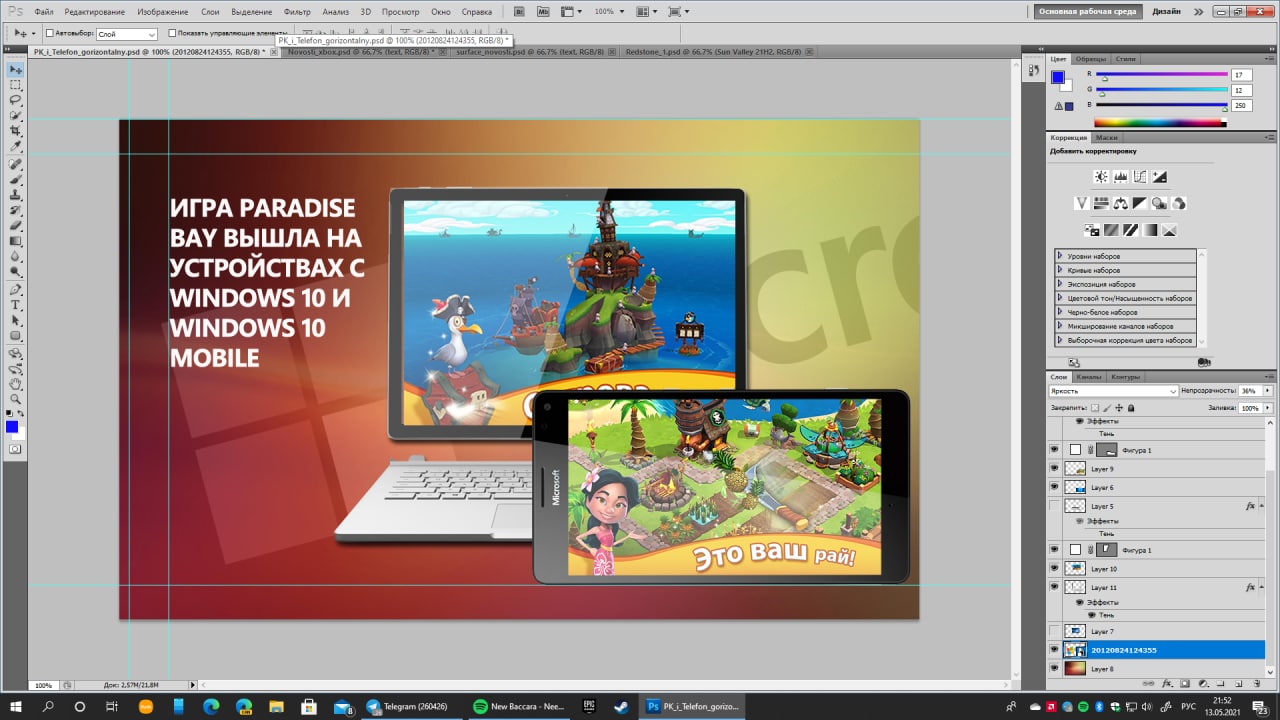This screenshot has height=720, width=1280.
Task: Toggle visibility of Layer 6
Action: (x=1054, y=487)
